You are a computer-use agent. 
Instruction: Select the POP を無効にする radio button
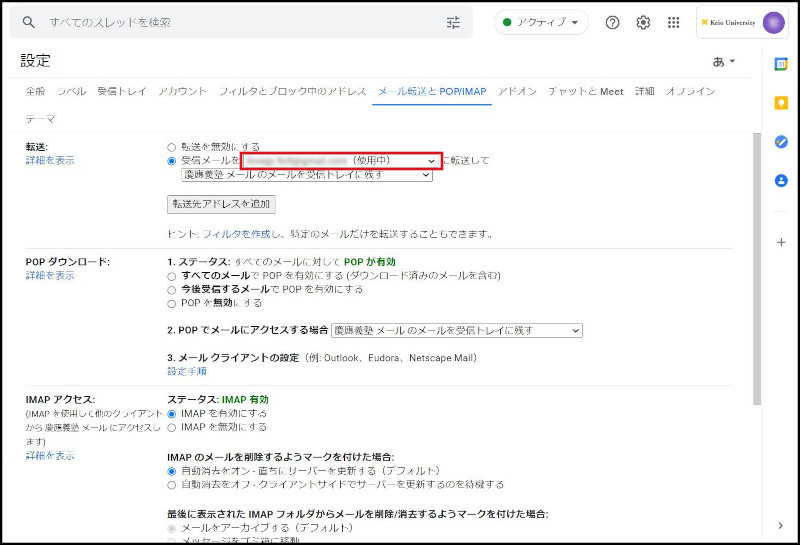click(x=172, y=303)
